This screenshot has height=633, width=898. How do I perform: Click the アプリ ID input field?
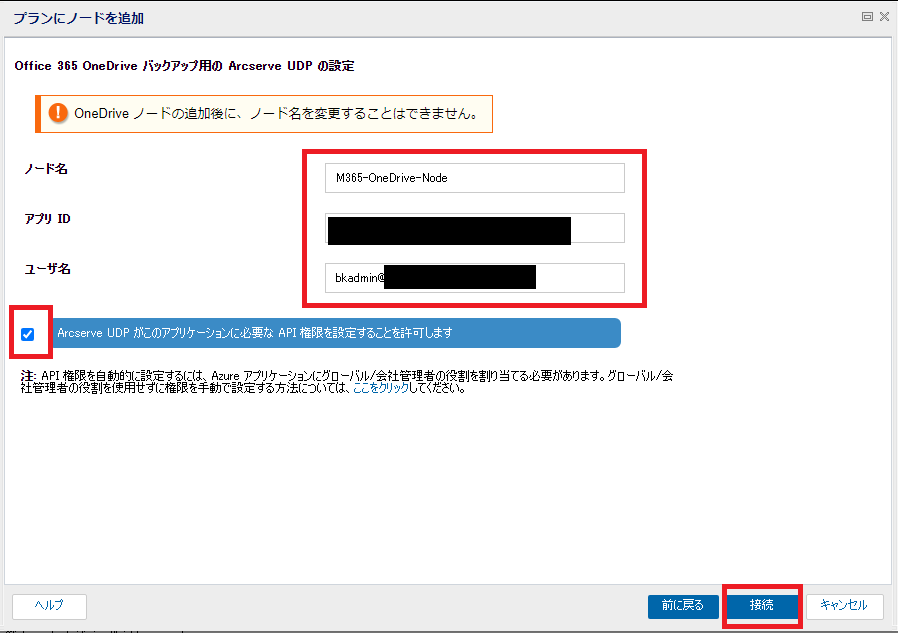pos(474,228)
